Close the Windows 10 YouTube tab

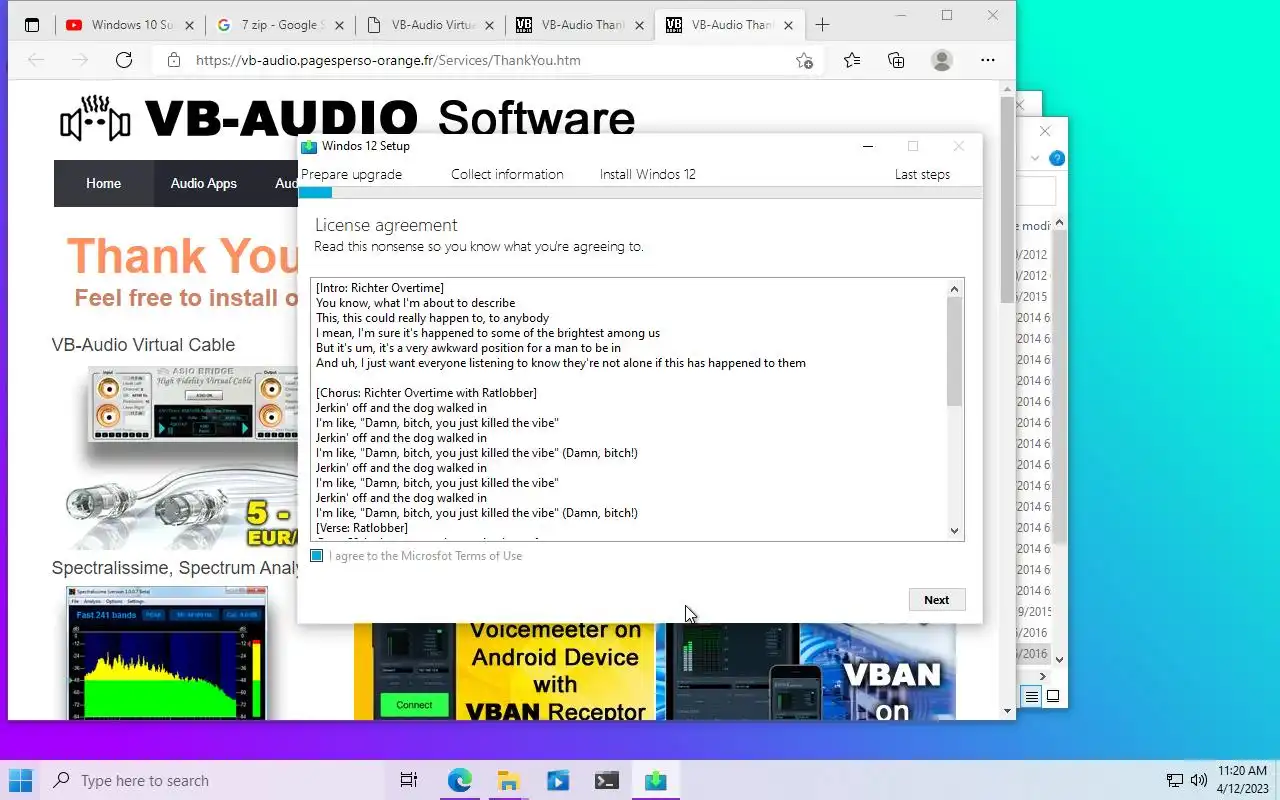click(189, 25)
